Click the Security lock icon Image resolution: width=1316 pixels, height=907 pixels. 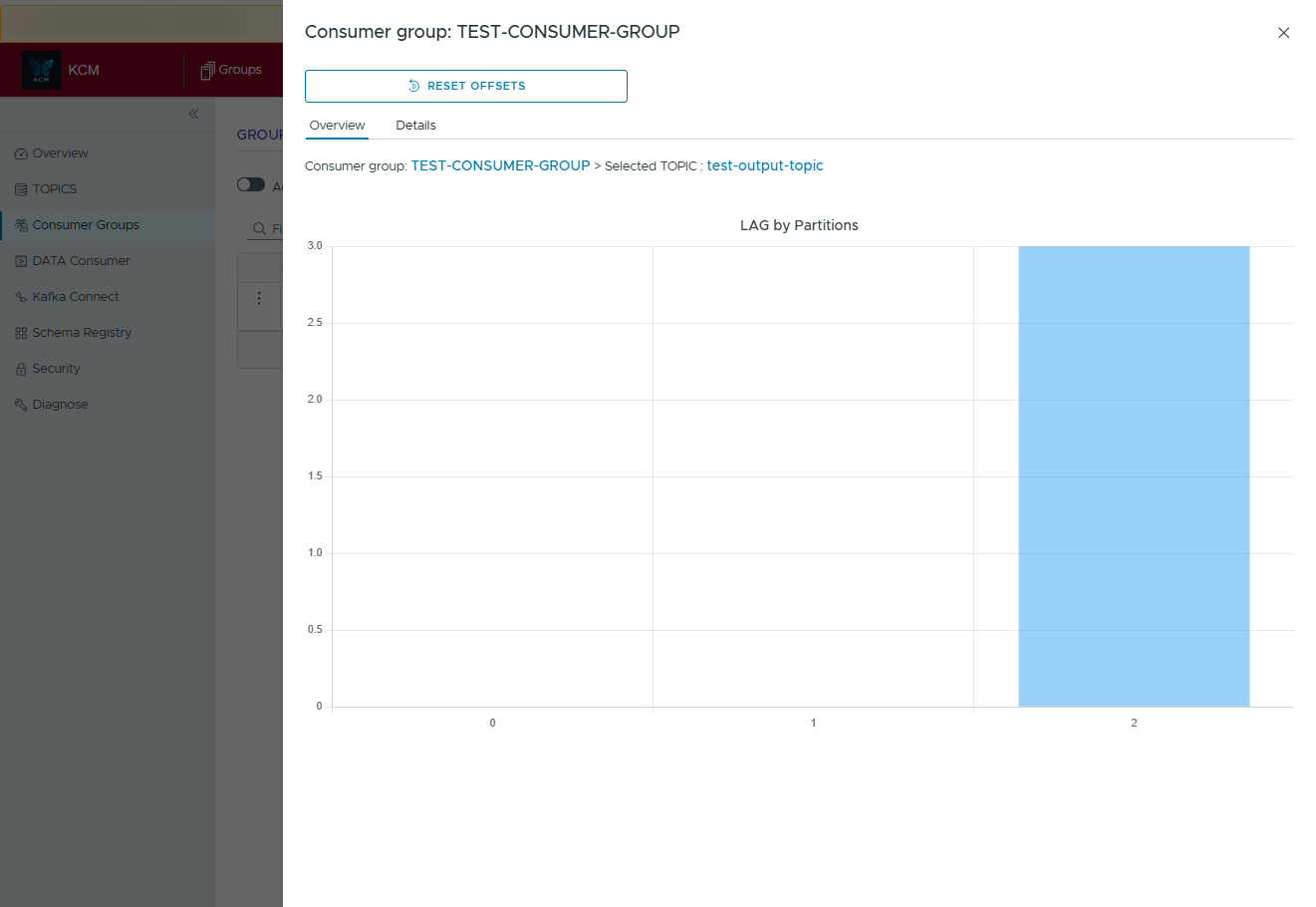tap(21, 369)
